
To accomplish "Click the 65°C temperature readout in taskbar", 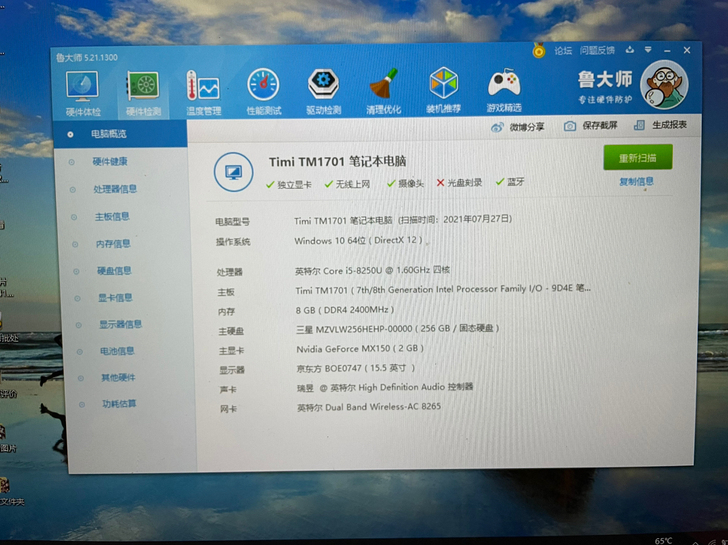I will pyautogui.click(x=663, y=540).
